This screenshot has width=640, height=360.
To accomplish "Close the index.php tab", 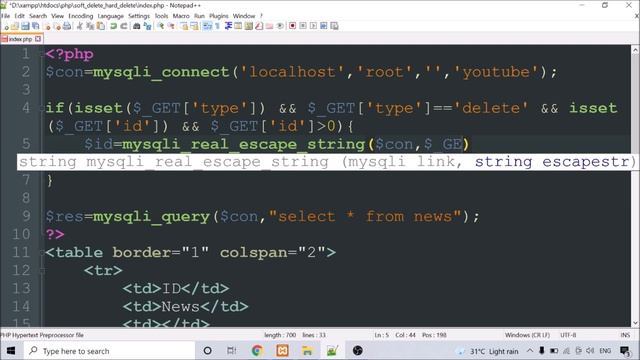I will 38,39.
